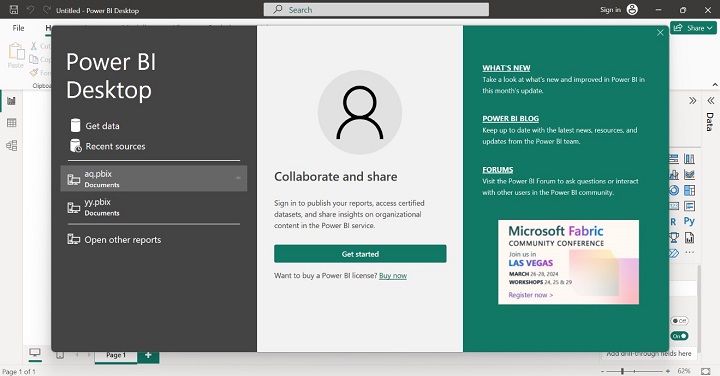Select the paginated report visual icon
The width and height of the screenshot is (720, 376).
[689, 237]
